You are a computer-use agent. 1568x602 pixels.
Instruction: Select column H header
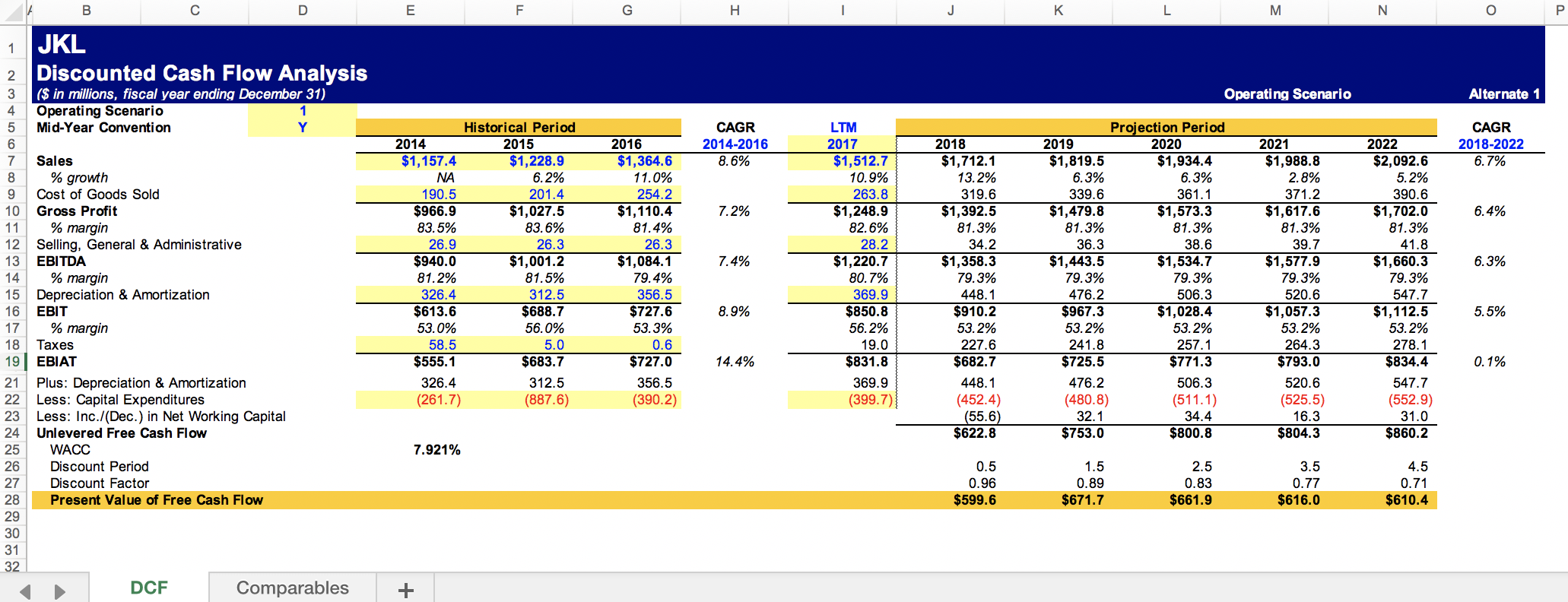click(x=735, y=11)
